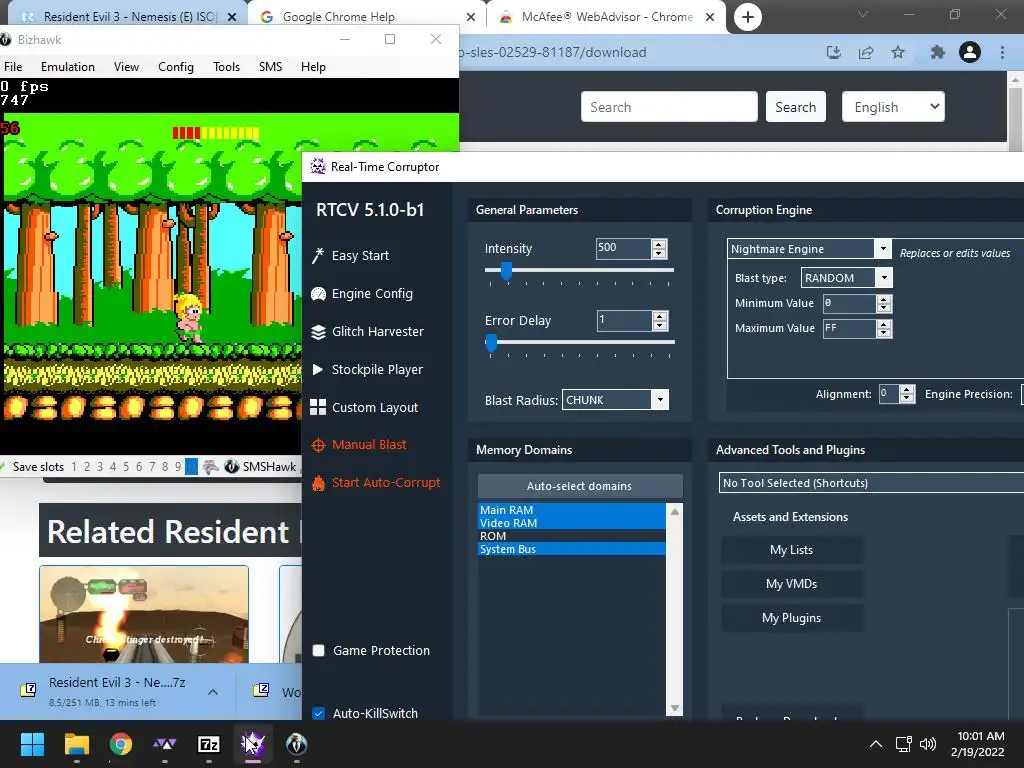Open English language dropdown
The width and height of the screenshot is (1024, 768).
point(893,107)
